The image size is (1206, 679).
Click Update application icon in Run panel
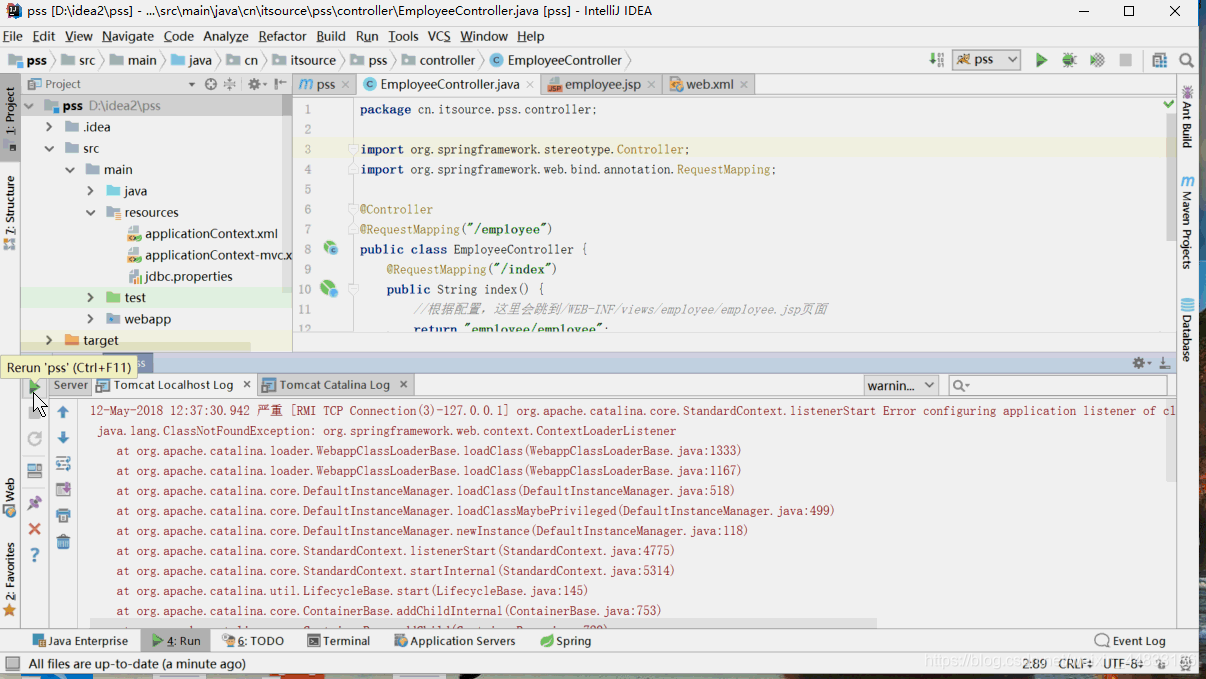click(35, 438)
